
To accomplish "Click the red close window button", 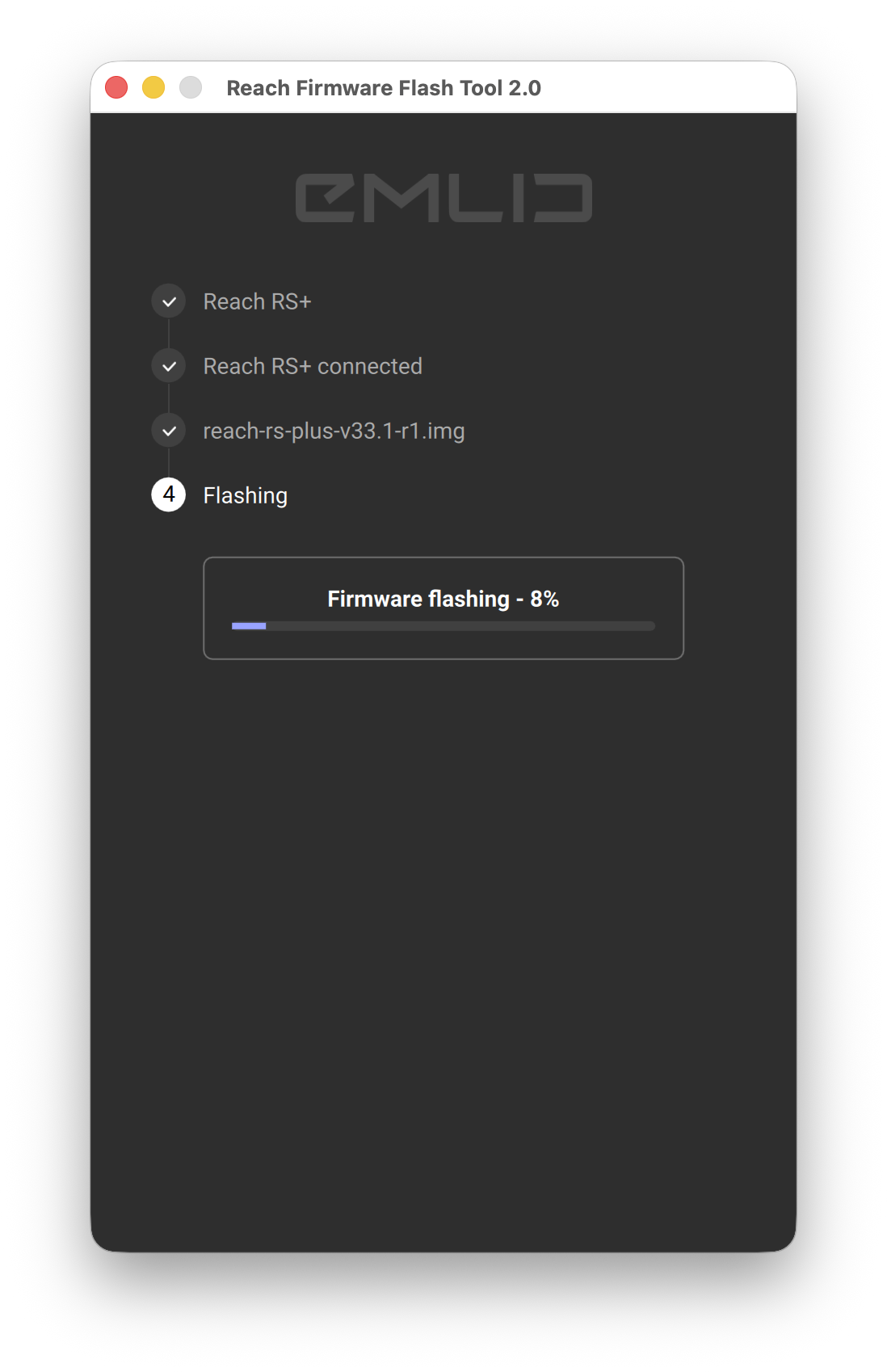I will pyautogui.click(x=116, y=87).
